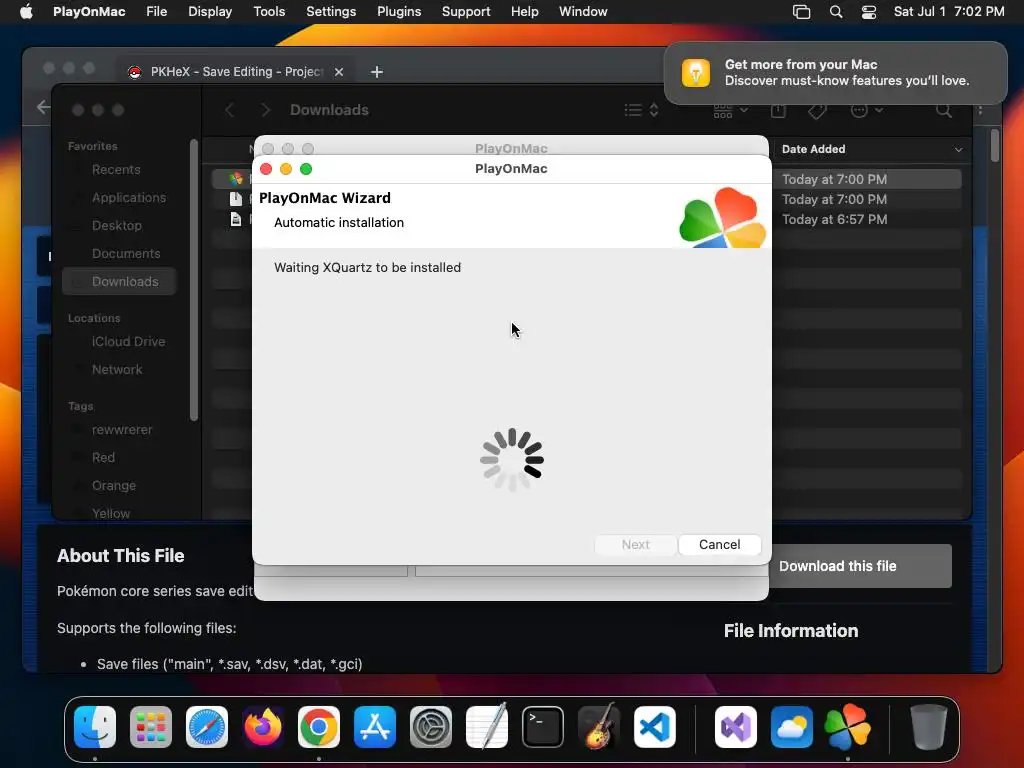Viewport: 1024px width, 768px height.
Task: Click Finder tag icon in toolbar
Action: click(x=817, y=110)
